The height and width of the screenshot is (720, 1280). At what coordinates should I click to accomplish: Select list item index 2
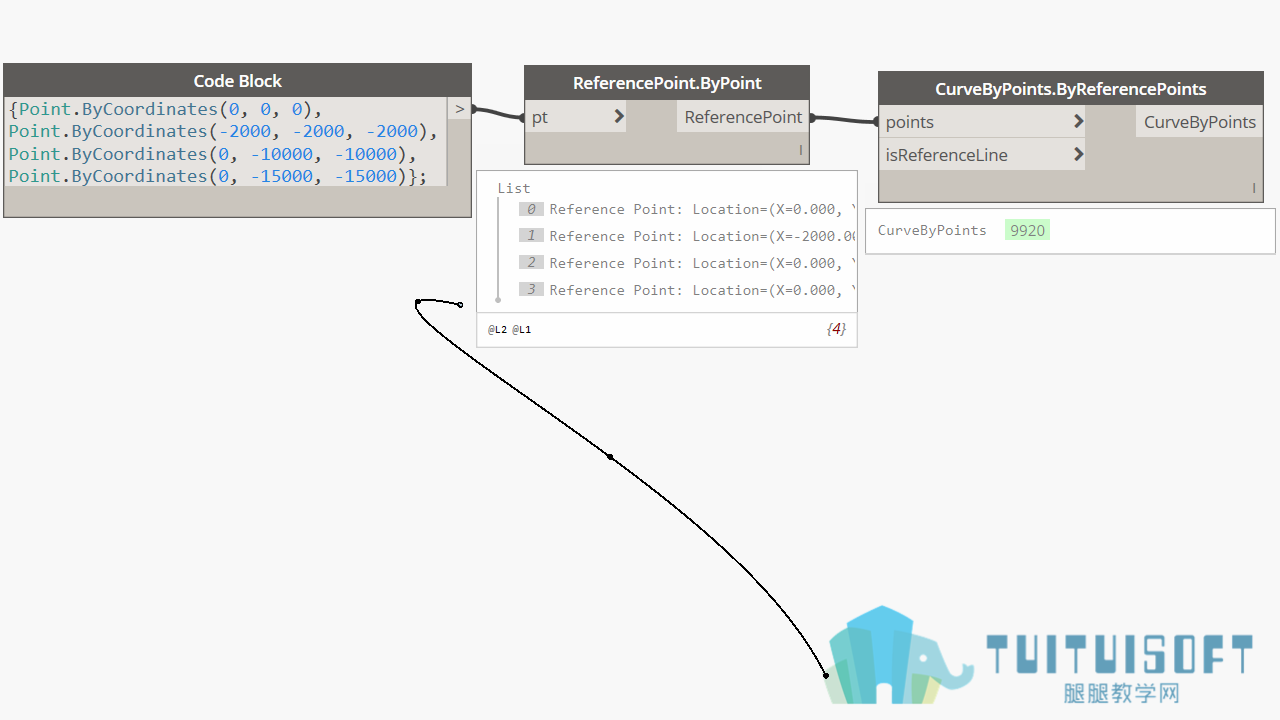click(531, 263)
